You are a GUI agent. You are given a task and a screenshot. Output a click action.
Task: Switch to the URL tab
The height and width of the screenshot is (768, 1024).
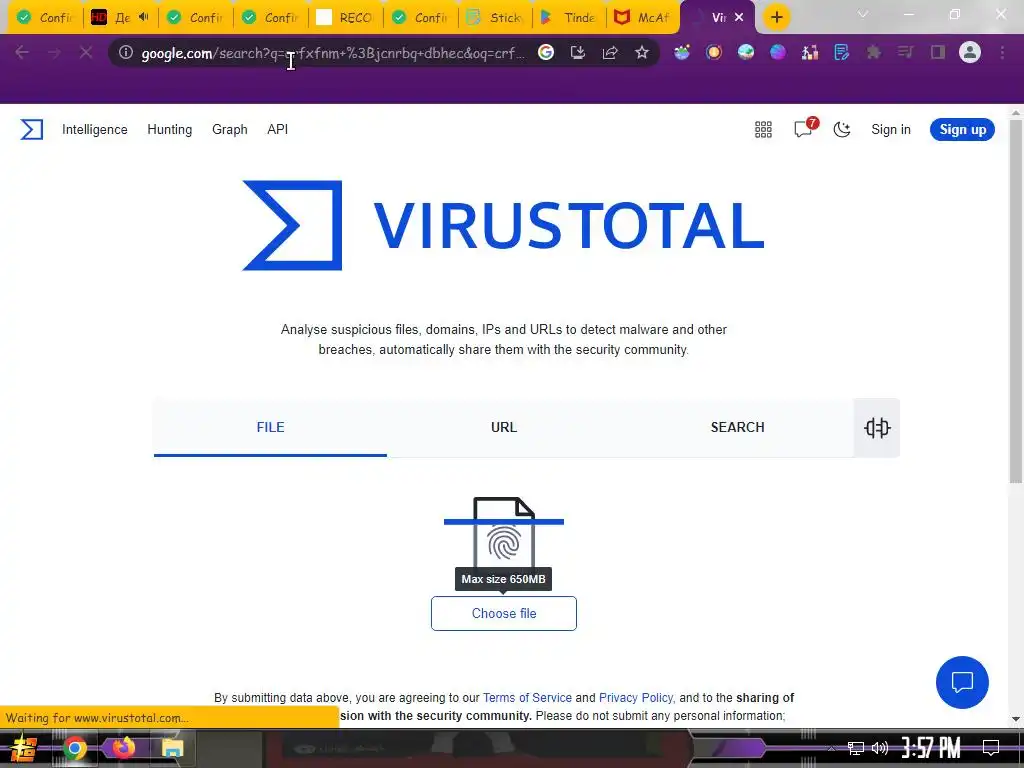pos(504,428)
